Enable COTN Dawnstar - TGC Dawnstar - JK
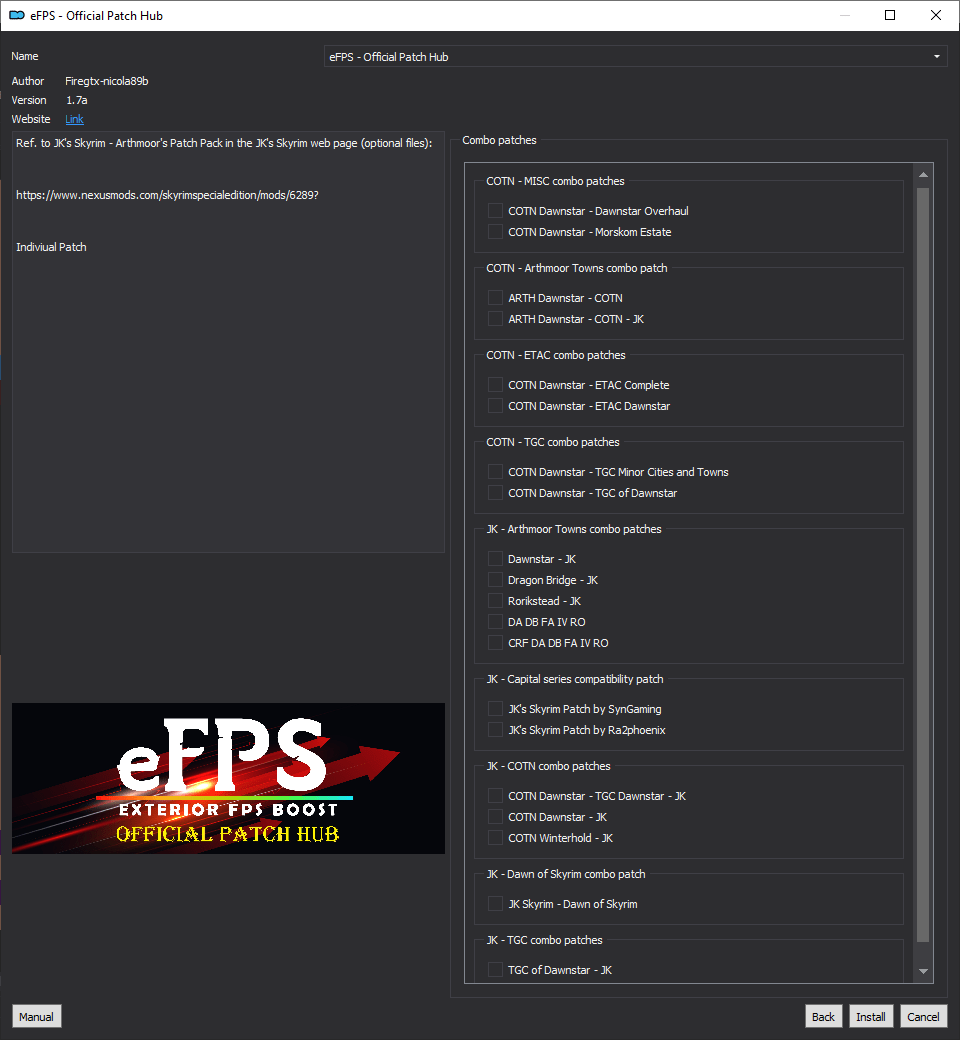Viewport: 960px width, 1040px height. click(495, 796)
